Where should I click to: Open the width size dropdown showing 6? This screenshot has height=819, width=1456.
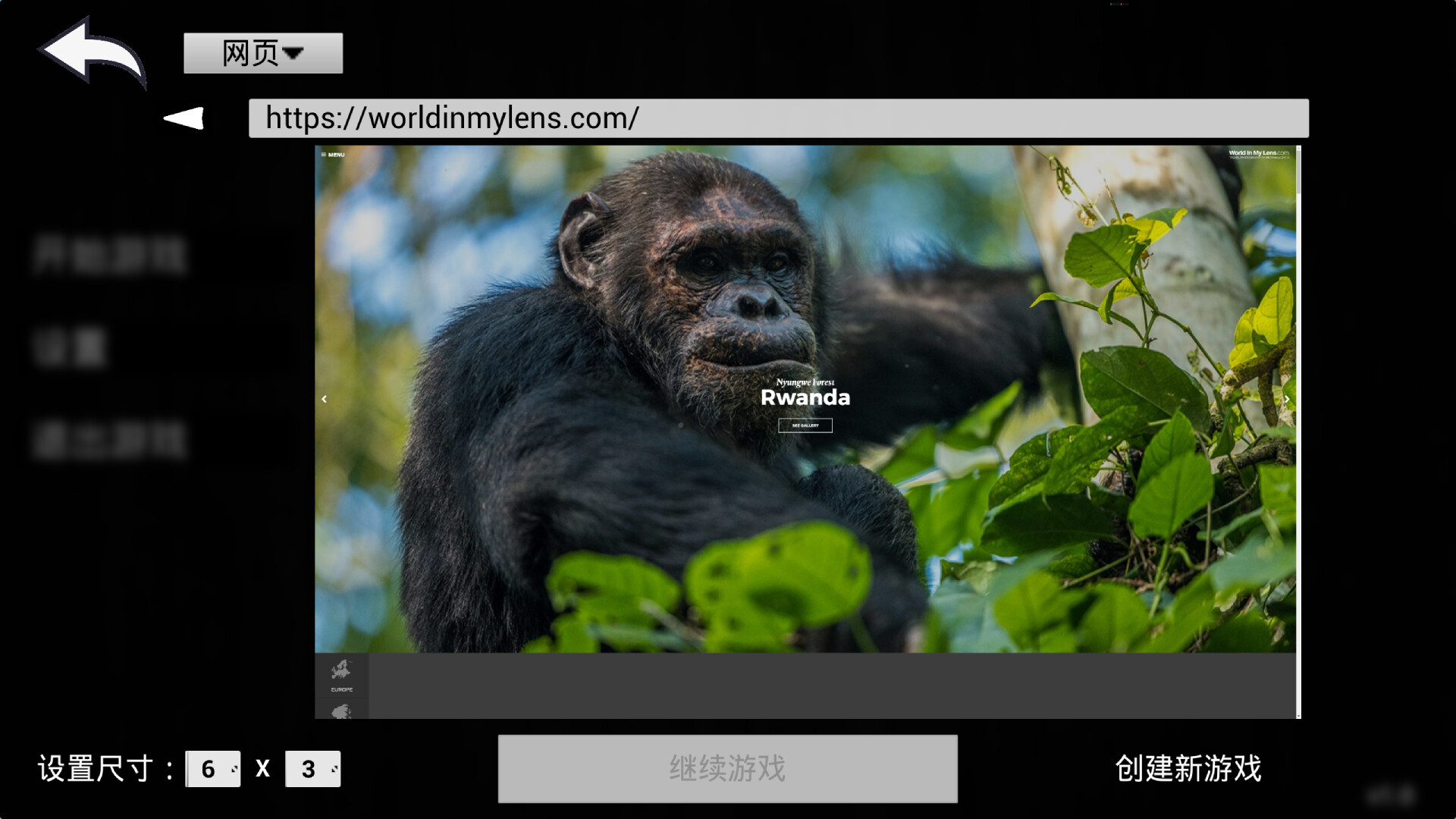pos(214,769)
